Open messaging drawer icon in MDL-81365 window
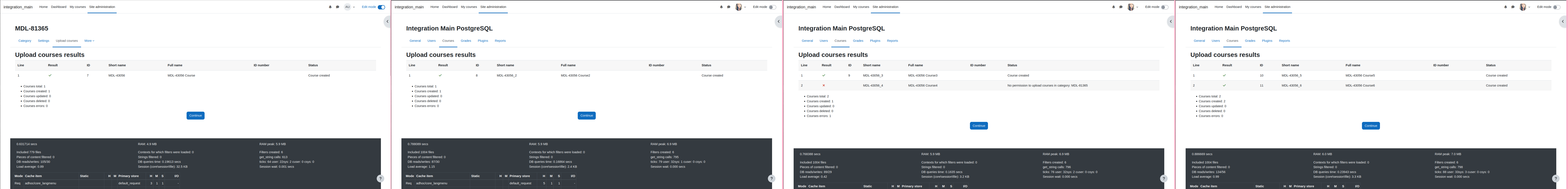Screen dimensions: 1568x189 pos(338,7)
